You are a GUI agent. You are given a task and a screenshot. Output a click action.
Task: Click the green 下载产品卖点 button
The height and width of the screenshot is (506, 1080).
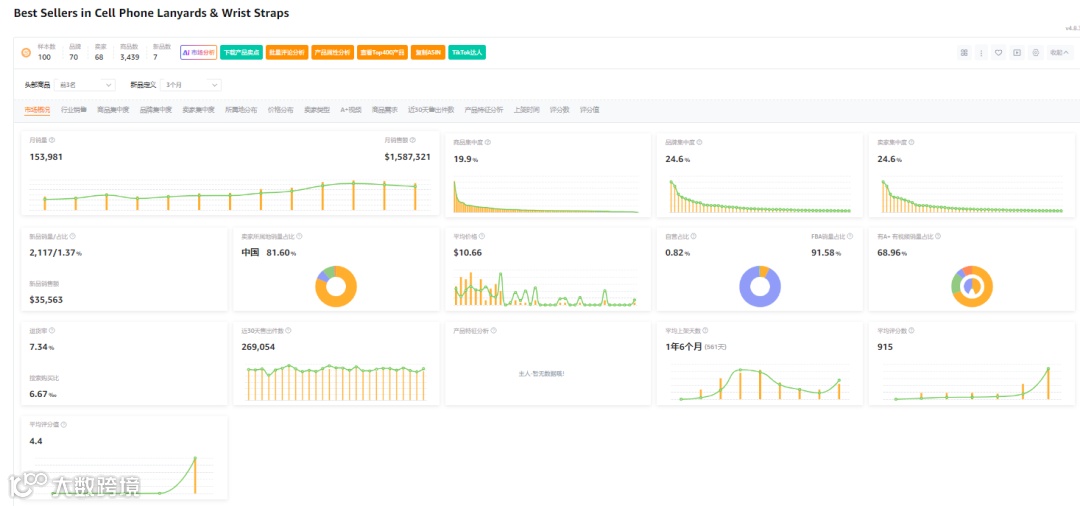pyautogui.click(x=241, y=52)
